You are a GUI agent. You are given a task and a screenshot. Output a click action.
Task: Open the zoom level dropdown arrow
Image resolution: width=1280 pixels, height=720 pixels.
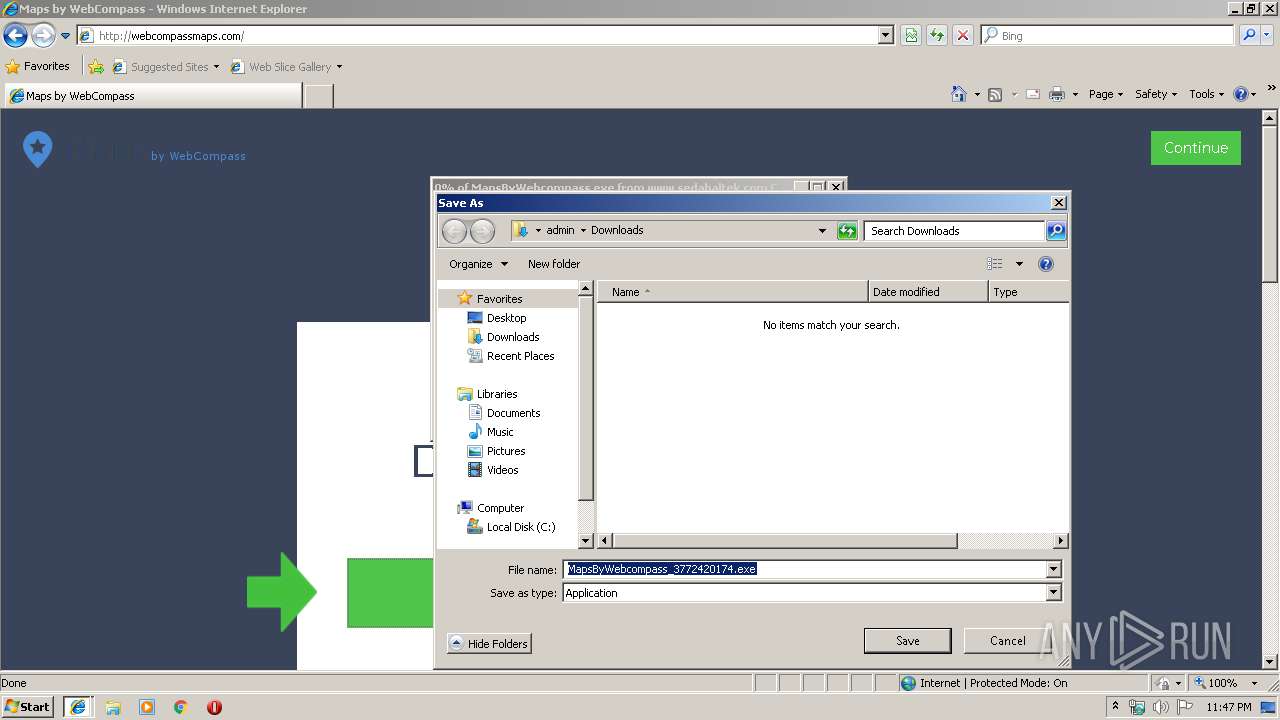coord(1254,683)
